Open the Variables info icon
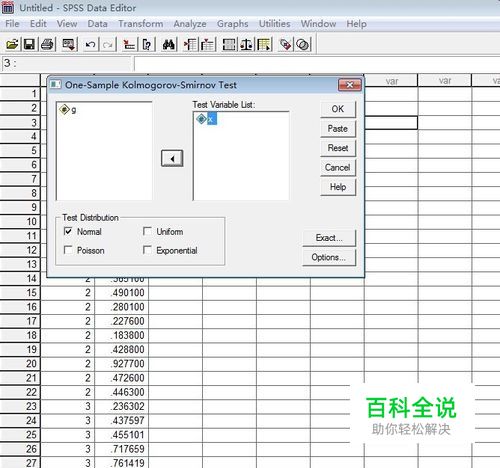Viewport: 500px width, 468px height. (x=147, y=44)
